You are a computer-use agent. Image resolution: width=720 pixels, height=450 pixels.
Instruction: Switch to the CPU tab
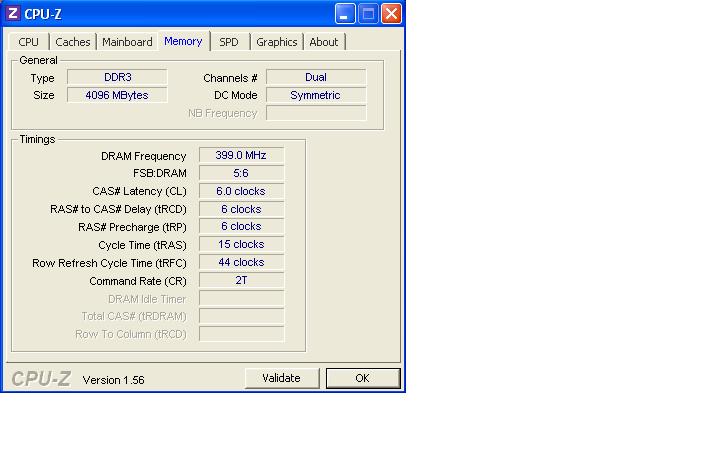[x=28, y=42]
